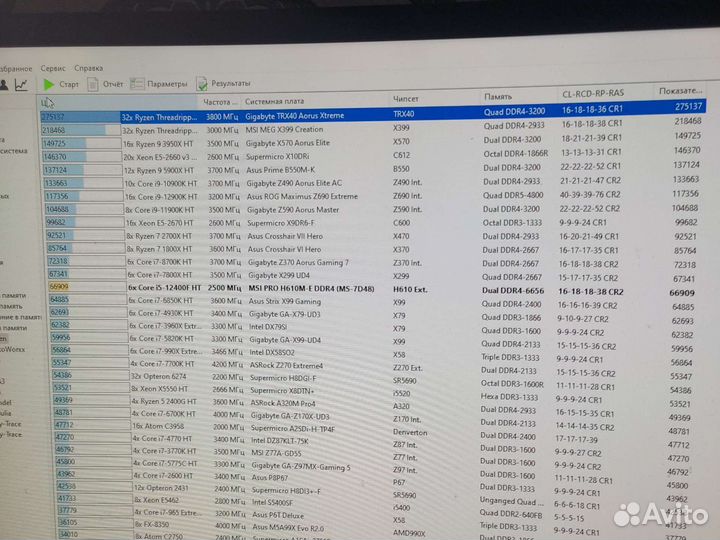
Task: Open the Сервис menu
Action: [x=53, y=68]
